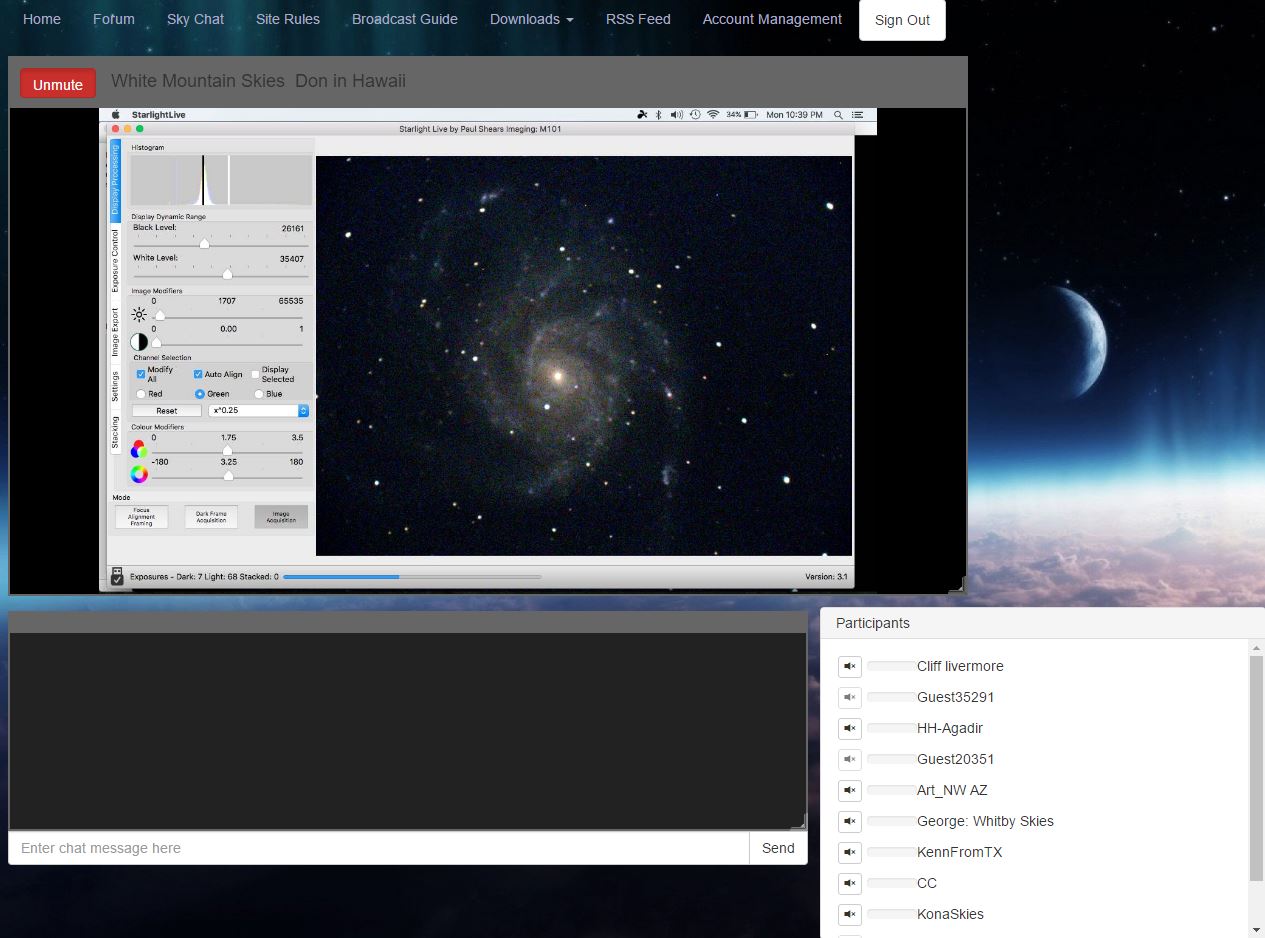1265x938 pixels.
Task: Toggle the speaker icon for Art_NW AZ
Action: coord(849,791)
